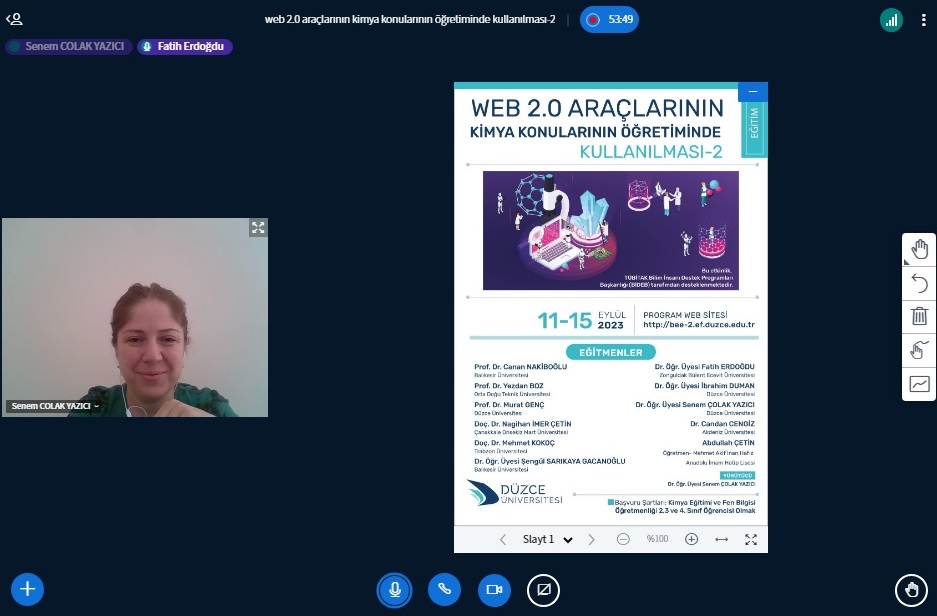Click the connection status indicator
Viewport: 937px width, 616px height.
891,19
